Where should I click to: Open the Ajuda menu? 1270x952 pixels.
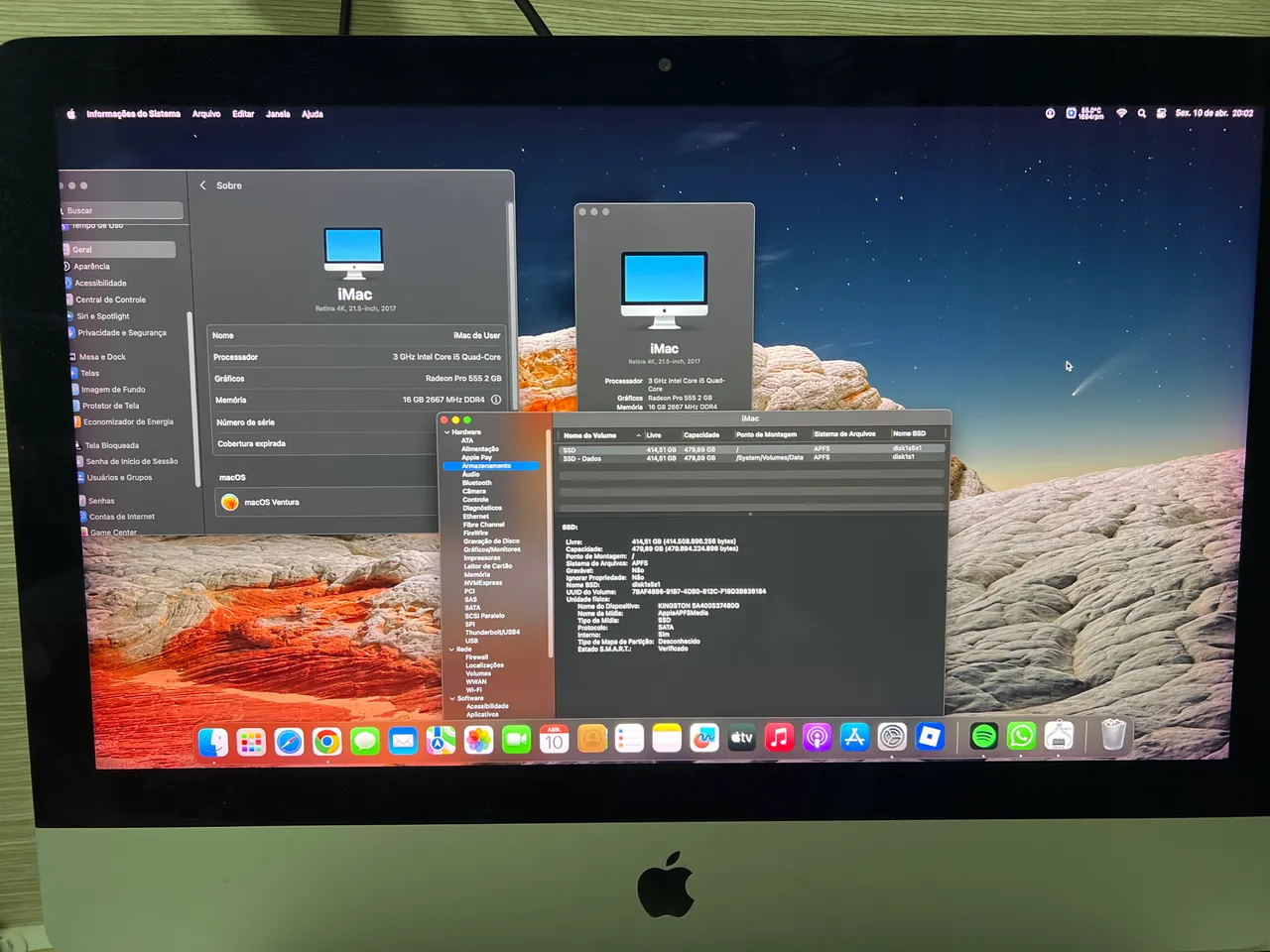point(313,114)
